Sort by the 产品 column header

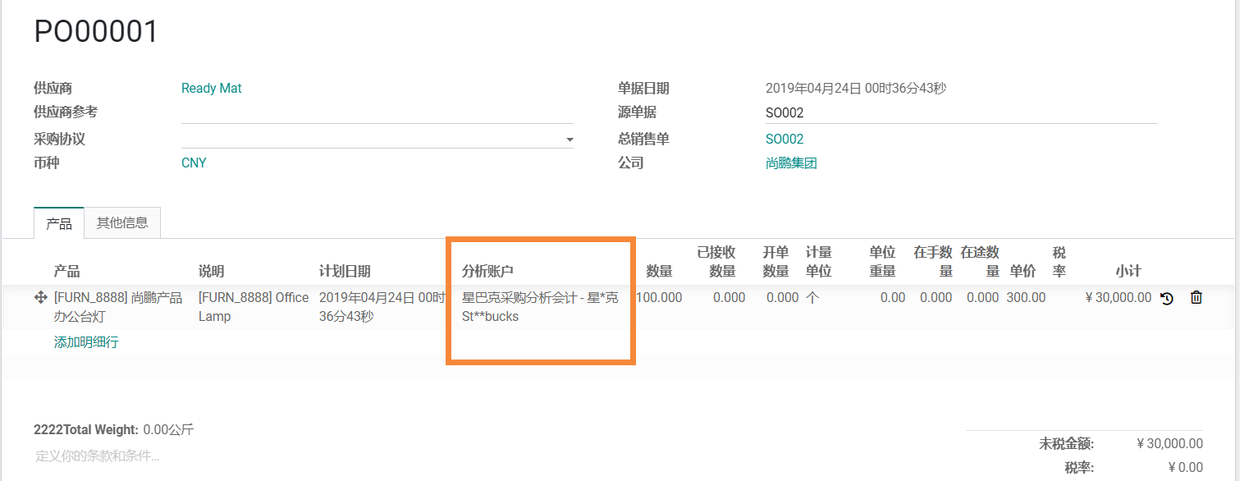67,271
